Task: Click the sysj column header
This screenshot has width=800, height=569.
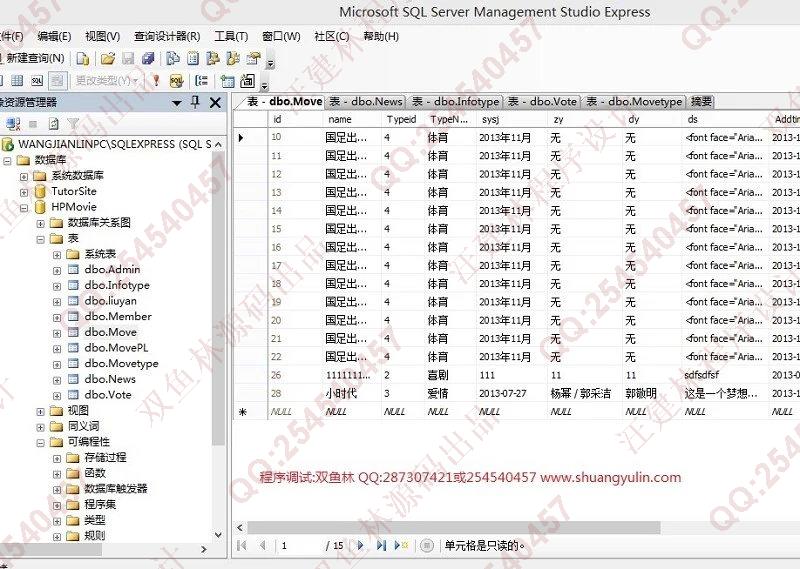Action: click(511, 119)
